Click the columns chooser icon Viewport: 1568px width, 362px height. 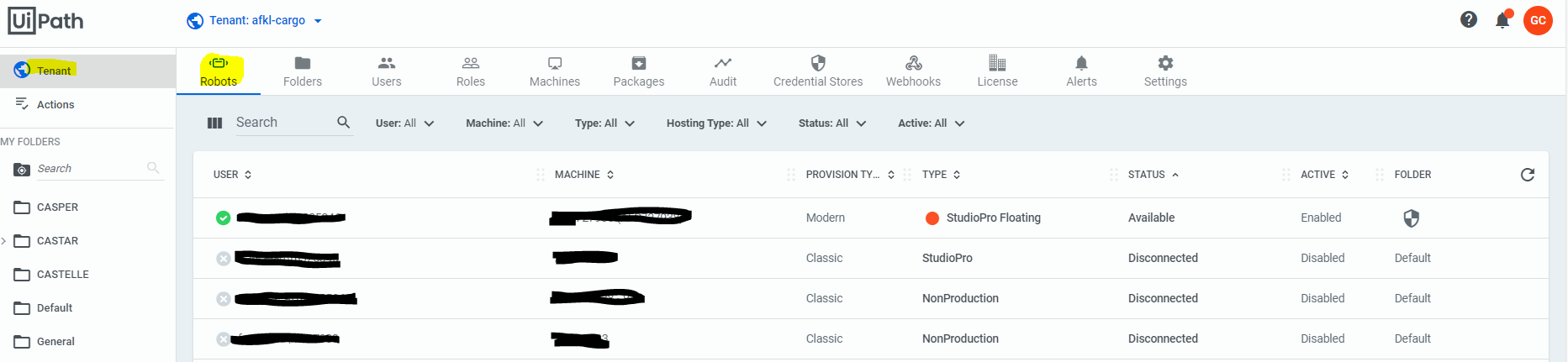[214, 123]
